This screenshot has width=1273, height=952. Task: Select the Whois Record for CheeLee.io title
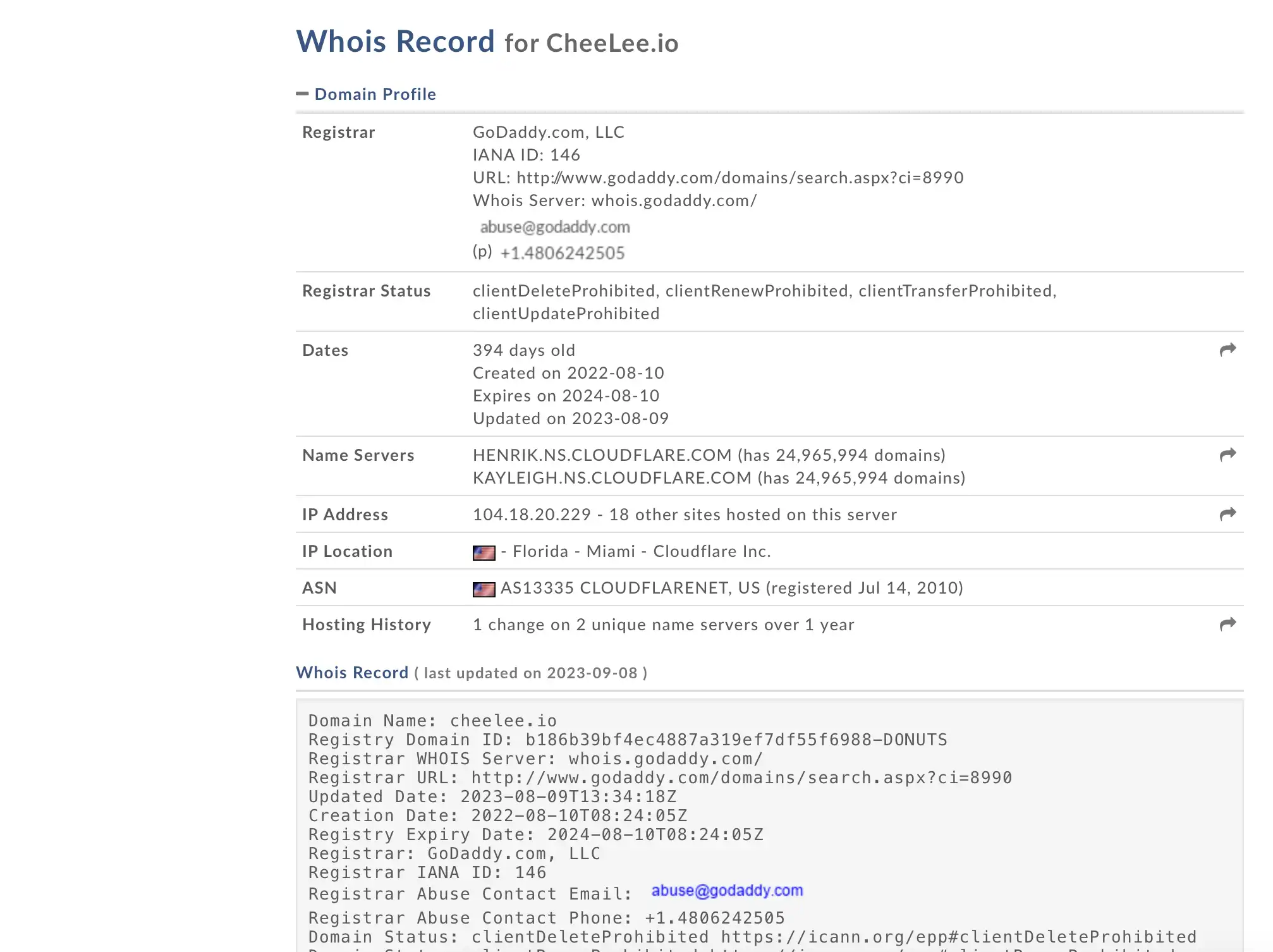[x=487, y=42]
